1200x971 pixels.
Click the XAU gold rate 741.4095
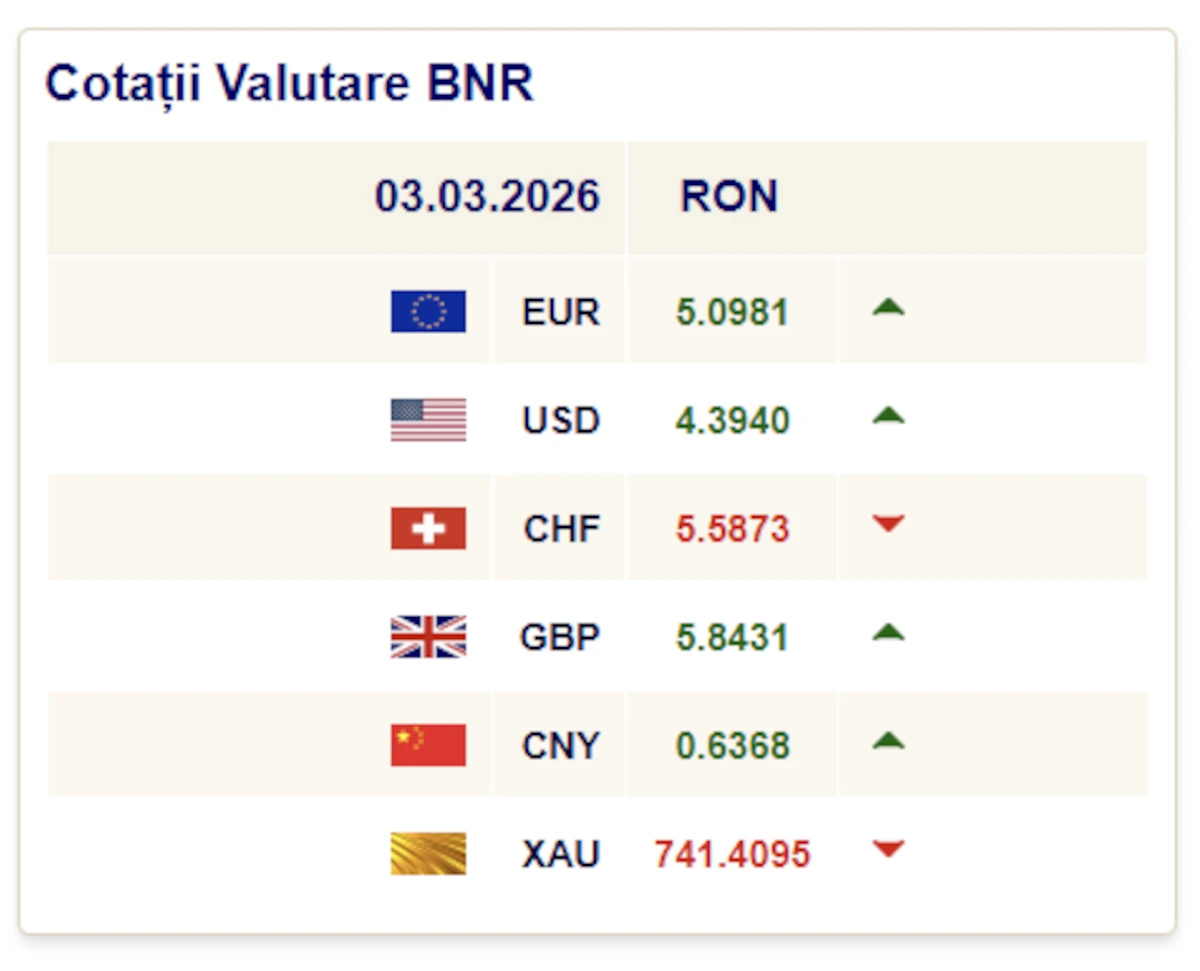pyautogui.click(x=732, y=855)
